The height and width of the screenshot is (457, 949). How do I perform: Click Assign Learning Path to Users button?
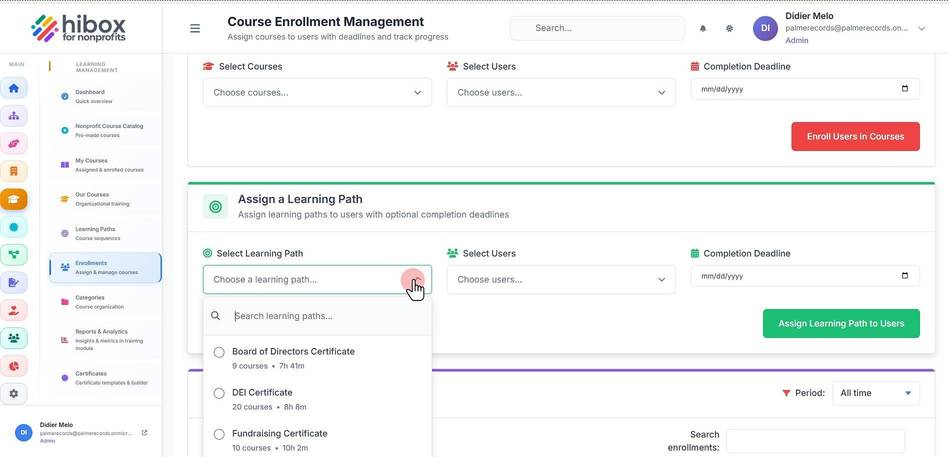[841, 323]
